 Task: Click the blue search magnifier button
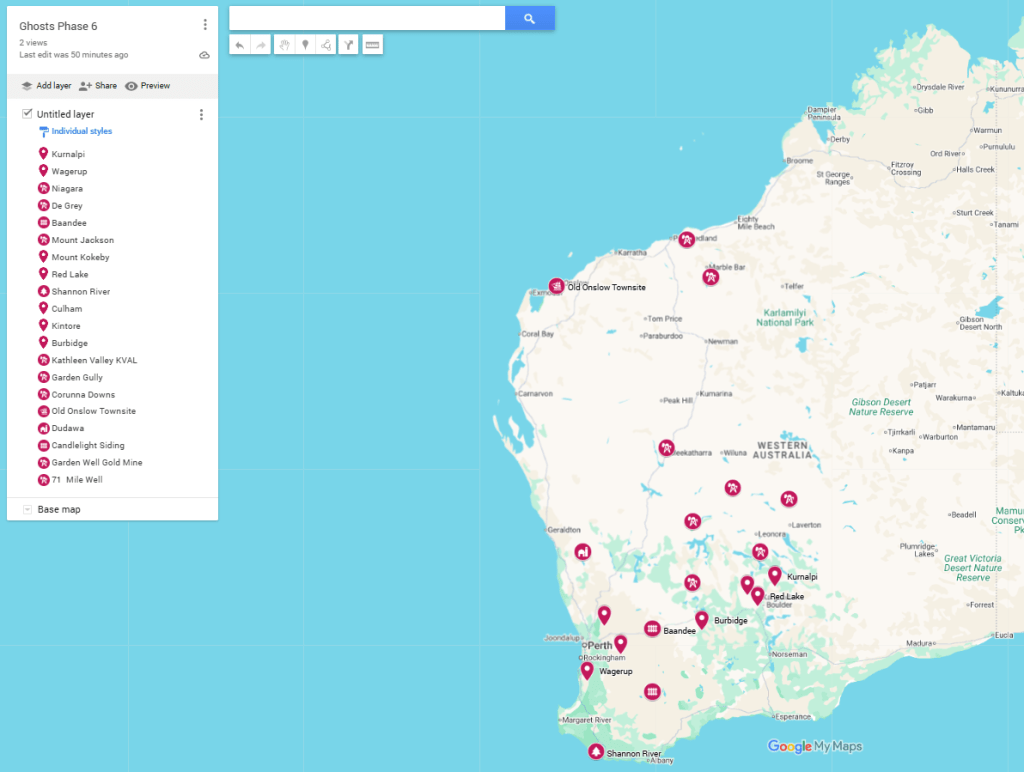pos(529,18)
